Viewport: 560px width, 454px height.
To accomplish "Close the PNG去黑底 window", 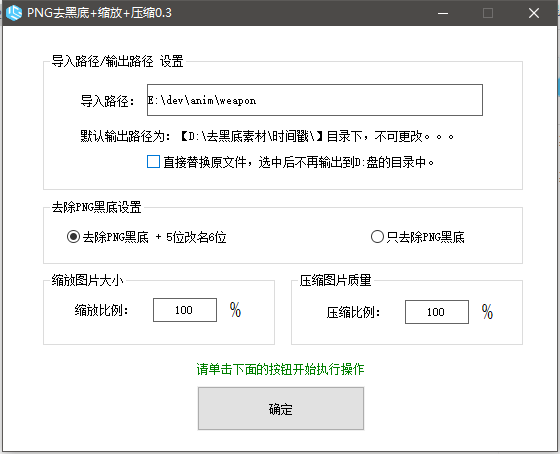I will click(x=534, y=13).
